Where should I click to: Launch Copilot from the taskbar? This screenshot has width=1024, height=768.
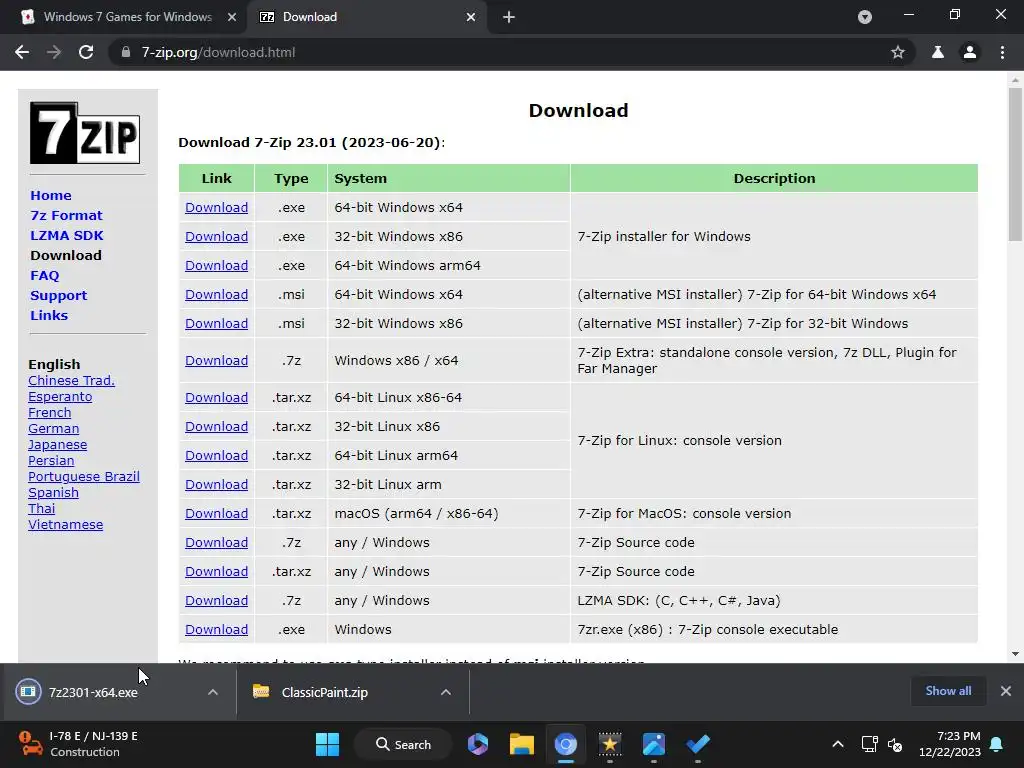click(478, 744)
